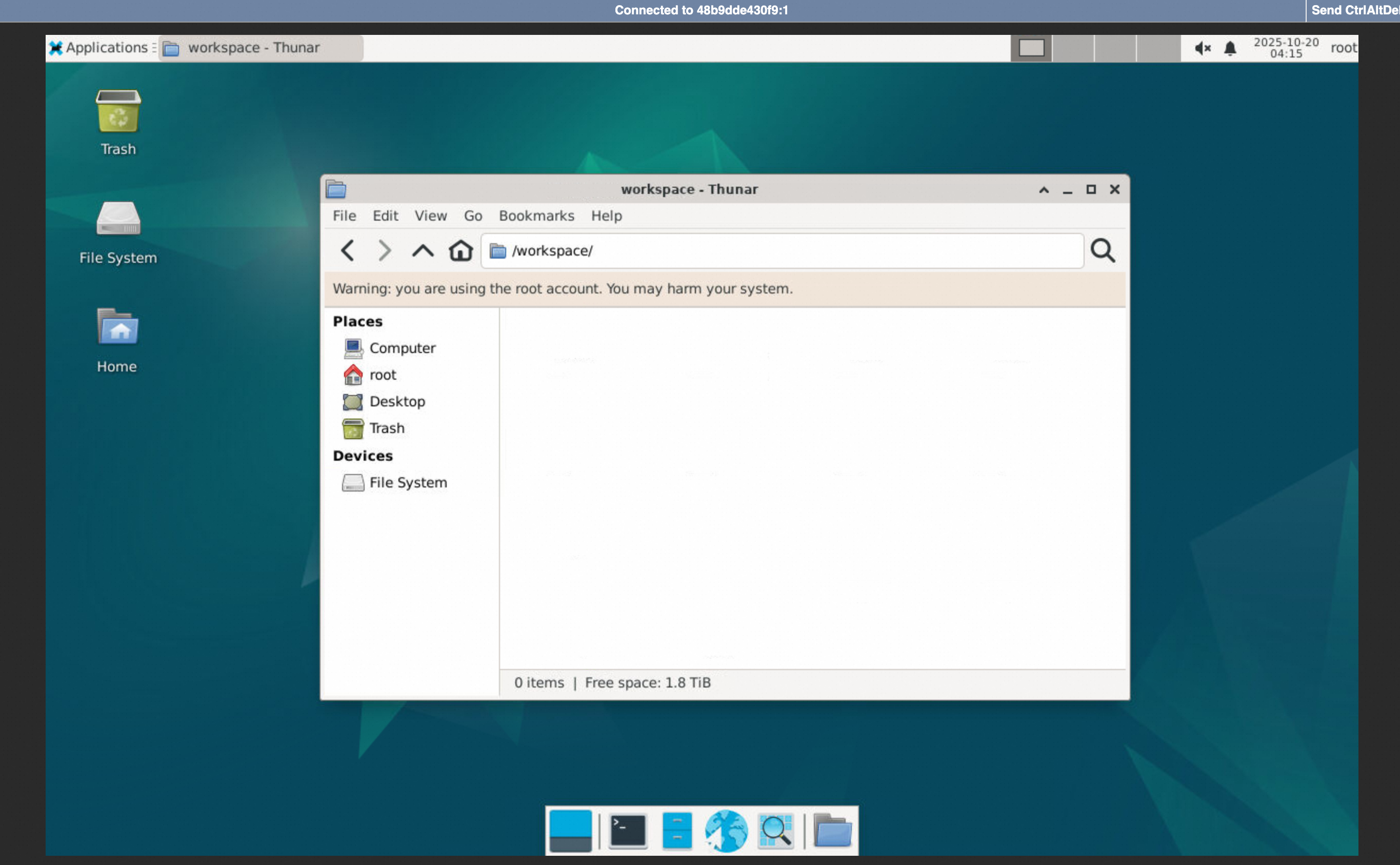The image size is (1400, 865).
Task: Click the Forward navigation arrow
Action: pyautogui.click(x=385, y=250)
